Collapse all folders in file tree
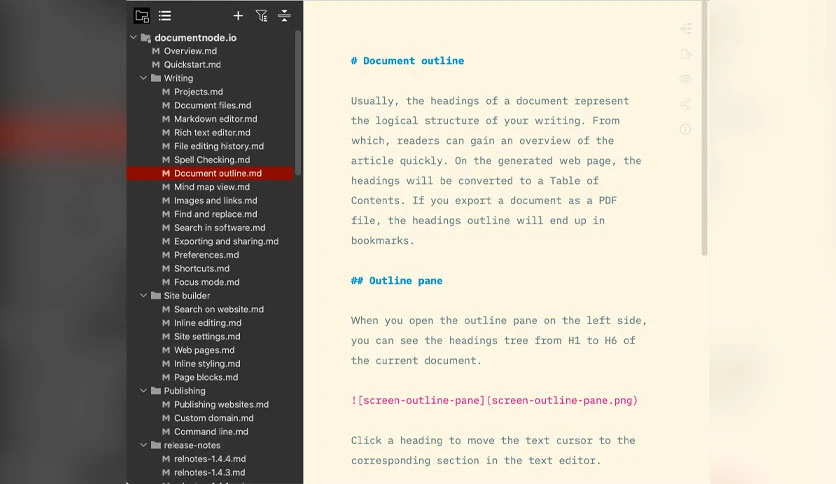The width and height of the screenshot is (836, 484). coord(284,16)
